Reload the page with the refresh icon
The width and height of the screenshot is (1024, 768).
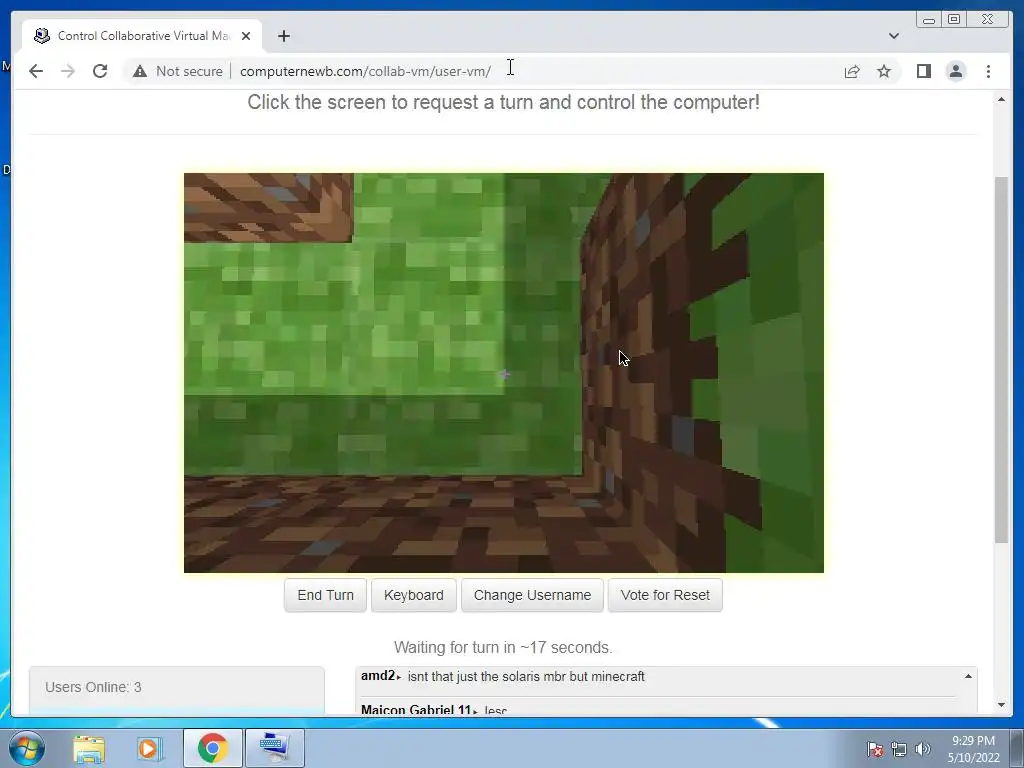pyautogui.click(x=100, y=71)
